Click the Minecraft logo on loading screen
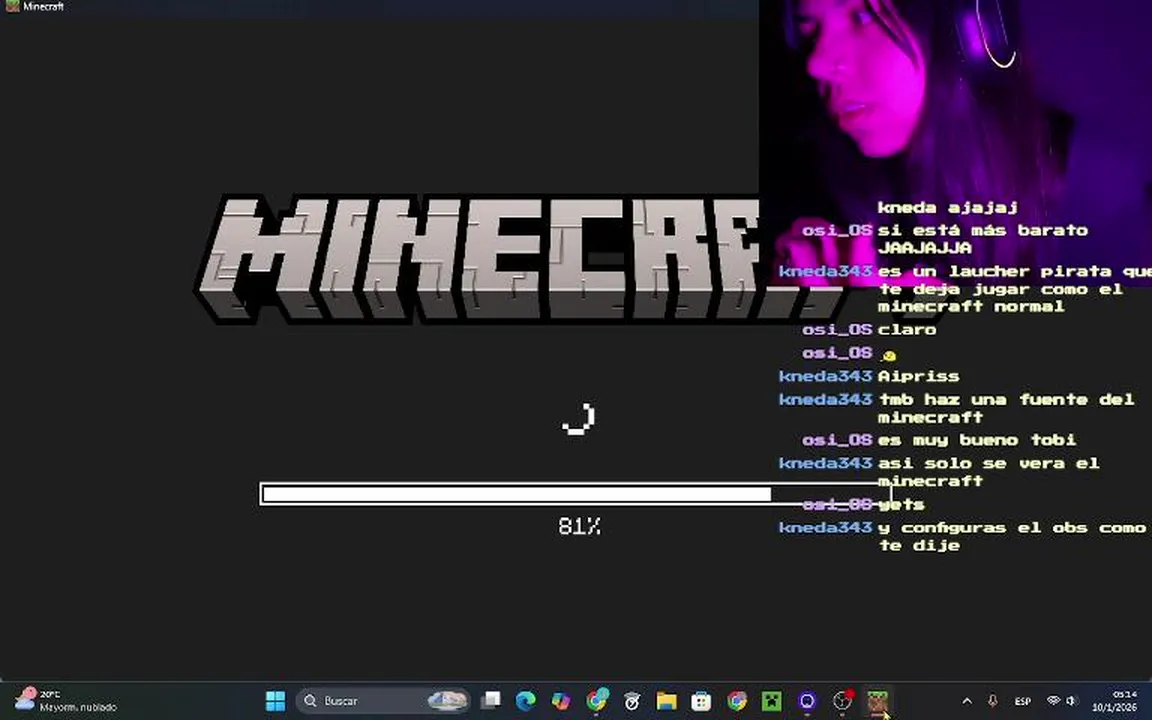The height and width of the screenshot is (720, 1152). click(478, 259)
